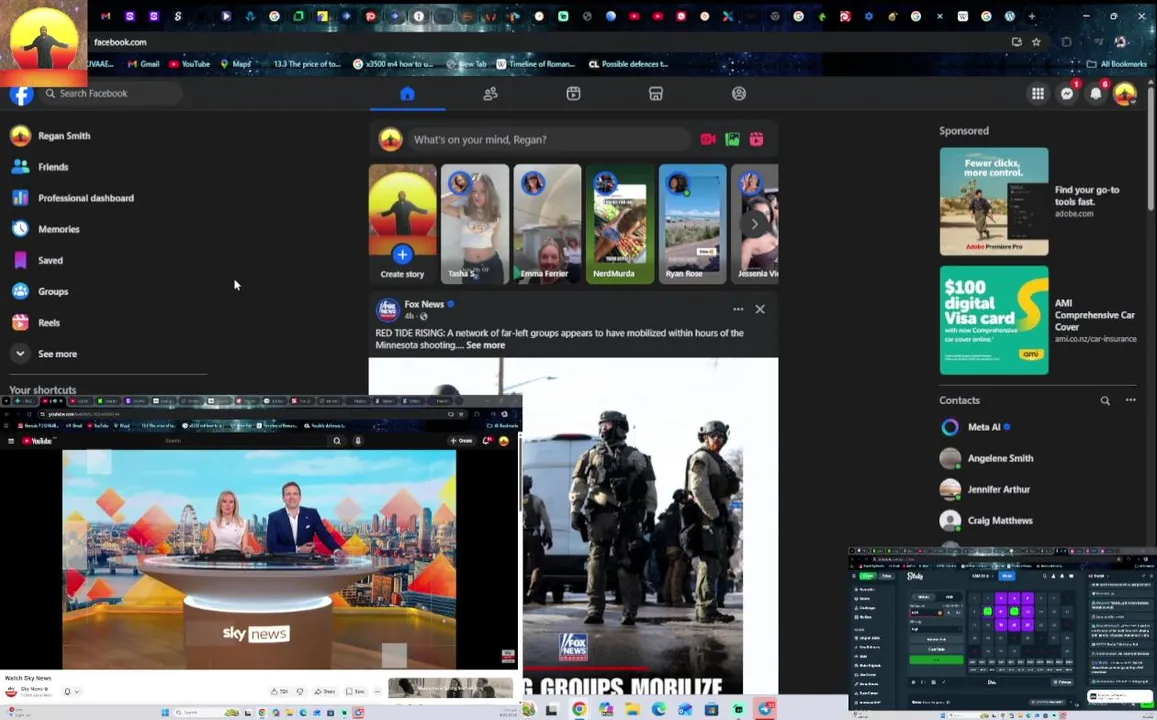1157x720 pixels.
Task: Open All Bookmarks folder
Action: [x=1116, y=64]
